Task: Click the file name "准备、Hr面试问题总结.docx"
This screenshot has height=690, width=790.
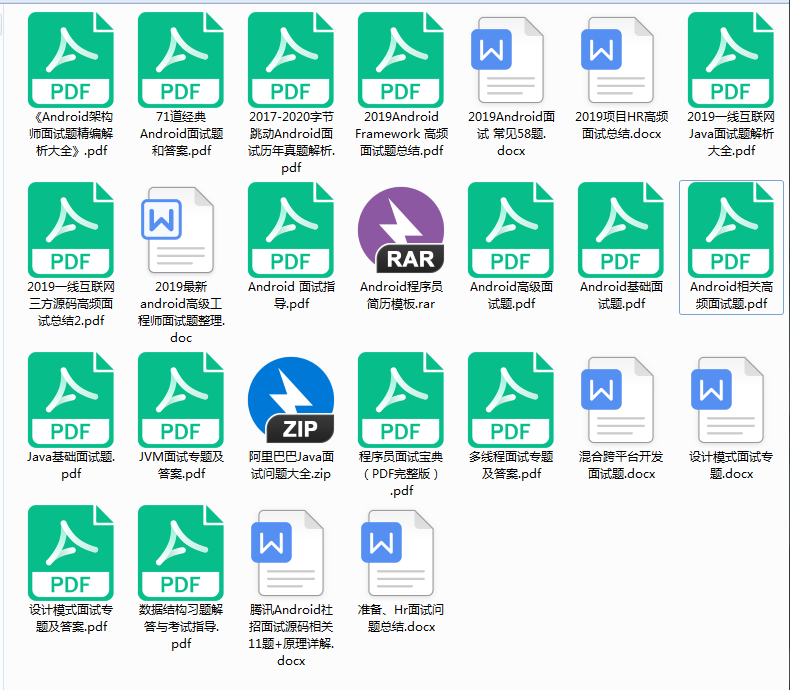Action: pyautogui.click(x=401, y=618)
